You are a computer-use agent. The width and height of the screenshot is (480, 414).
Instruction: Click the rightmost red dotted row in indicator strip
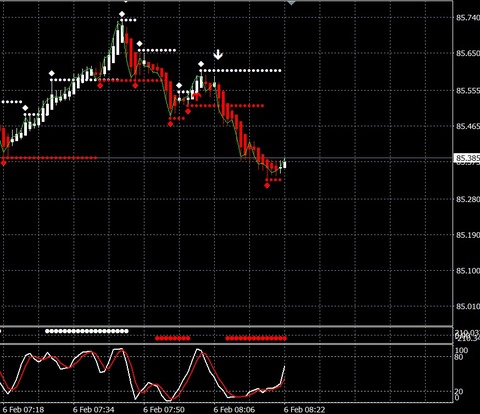click(x=256, y=338)
